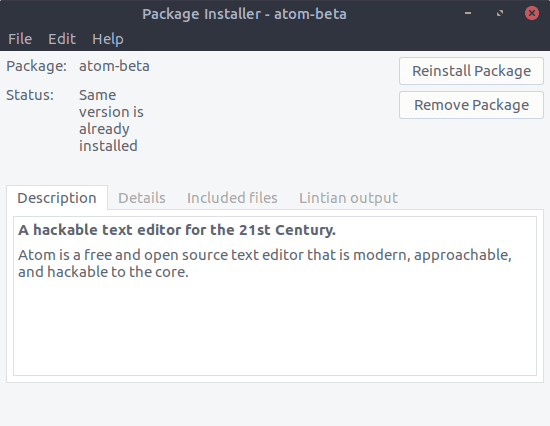Click the 'Status:' label
The image size is (550, 426).
30,95
